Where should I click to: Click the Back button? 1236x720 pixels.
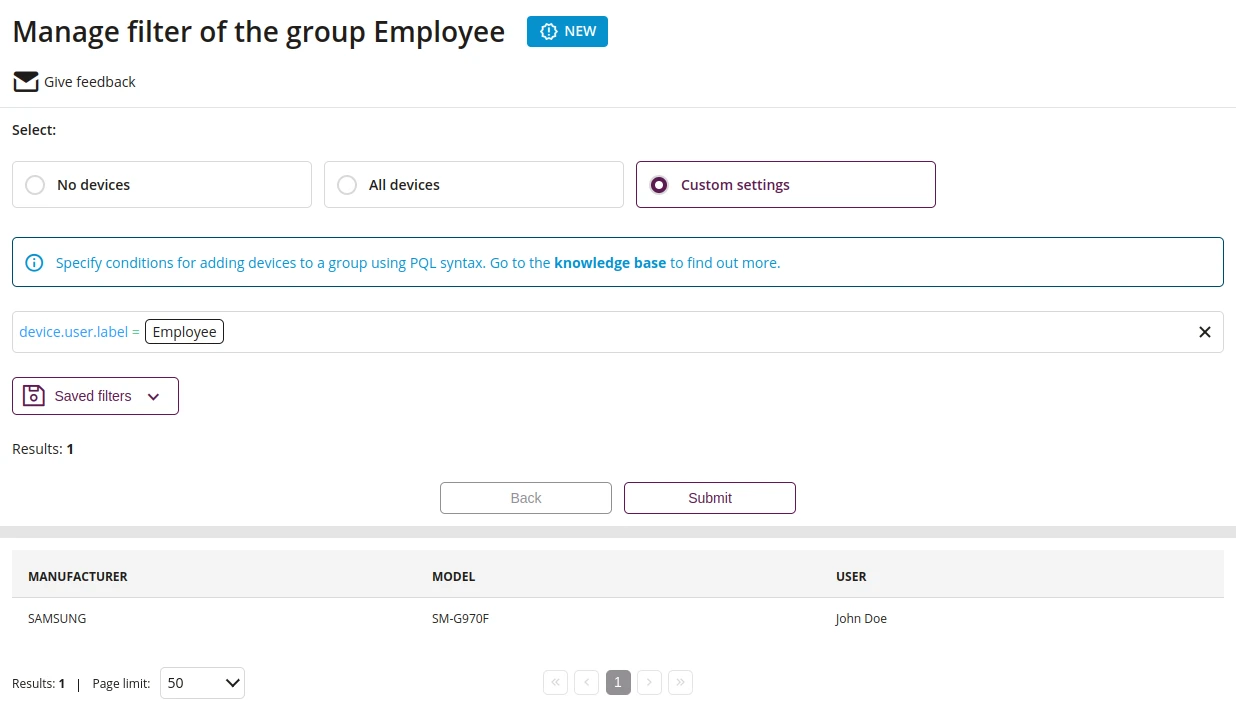pyautogui.click(x=526, y=498)
